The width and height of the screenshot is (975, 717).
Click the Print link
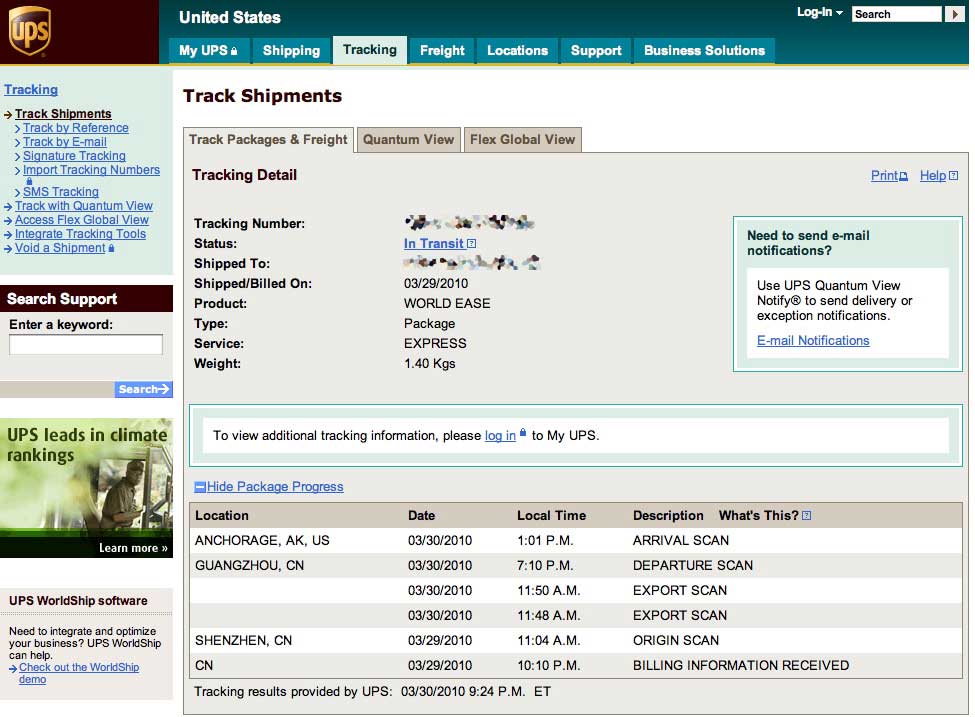click(x=884, y=176)
